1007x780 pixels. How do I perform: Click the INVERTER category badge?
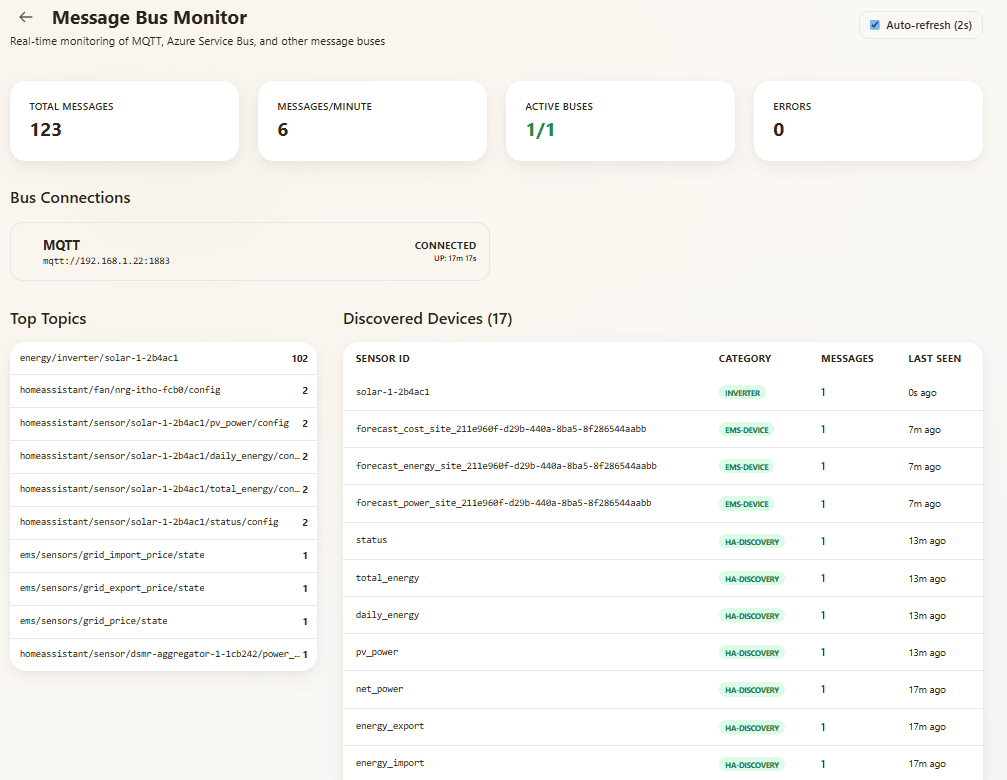742,393
